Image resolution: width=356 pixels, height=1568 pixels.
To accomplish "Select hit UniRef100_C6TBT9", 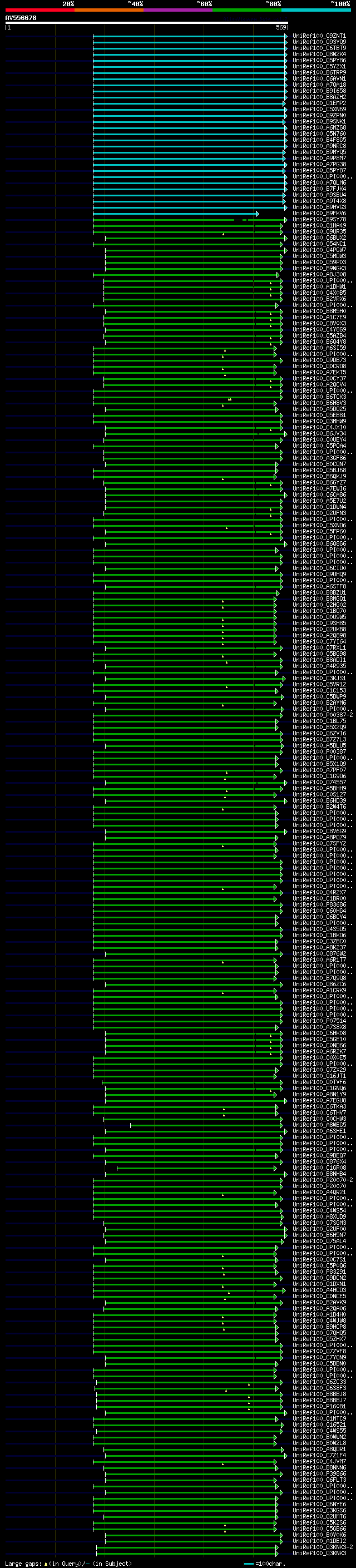I will [x=319, y=48].
